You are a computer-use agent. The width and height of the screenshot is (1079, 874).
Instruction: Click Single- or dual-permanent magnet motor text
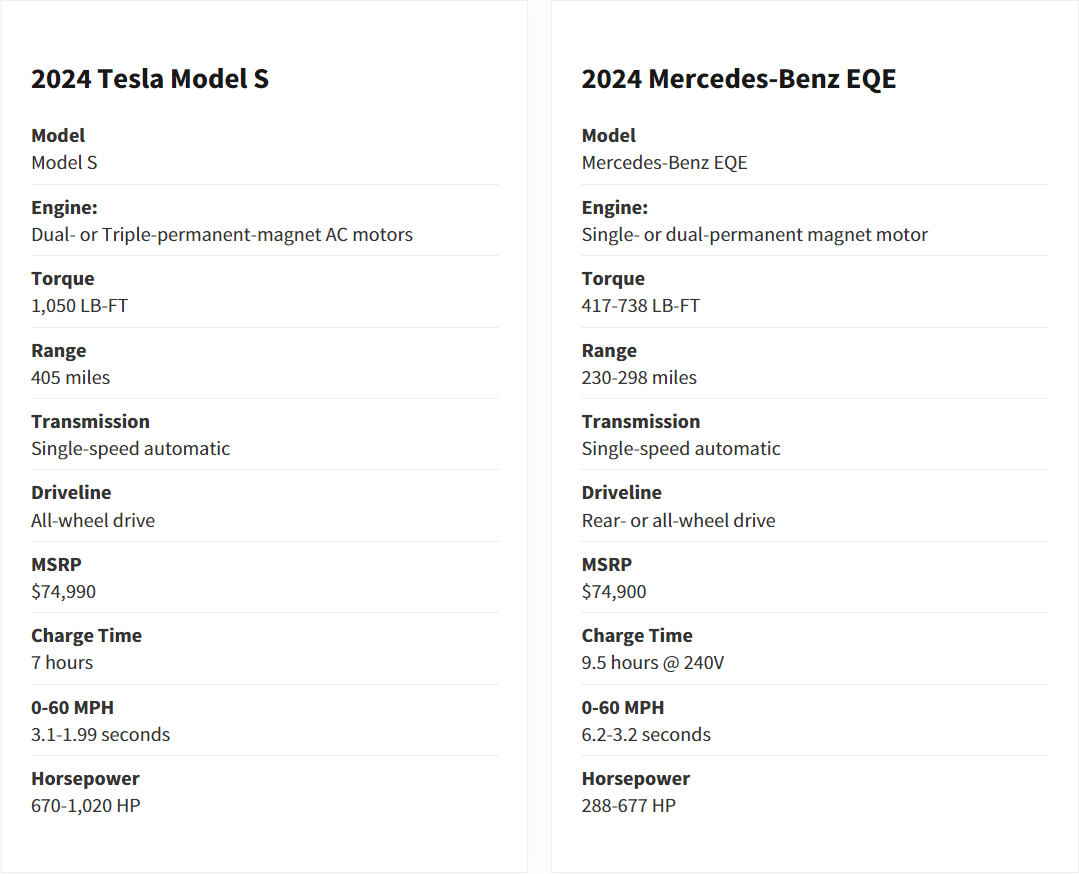pos(754,234)
